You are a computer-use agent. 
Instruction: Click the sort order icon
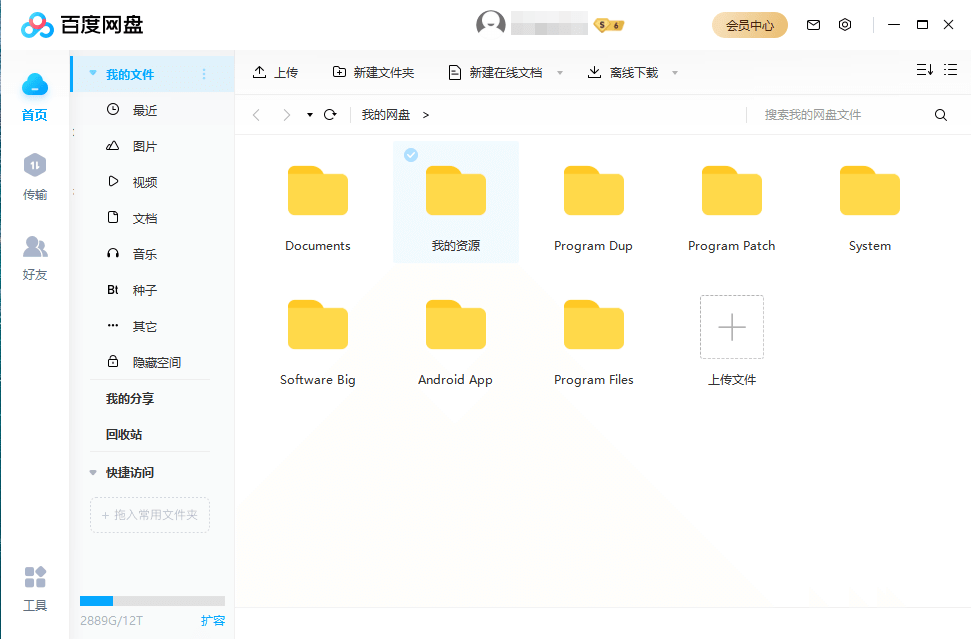click(x=925, y=70)
